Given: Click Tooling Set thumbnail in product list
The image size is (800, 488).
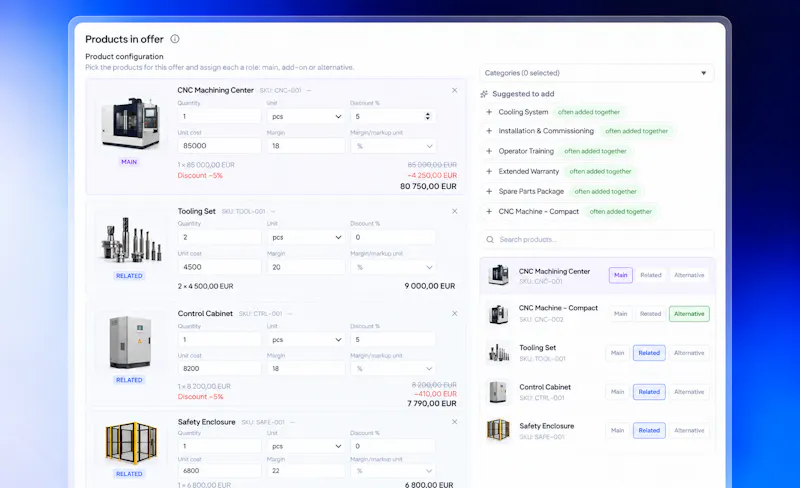Looking at the screenshot, I should click(498, 352).
